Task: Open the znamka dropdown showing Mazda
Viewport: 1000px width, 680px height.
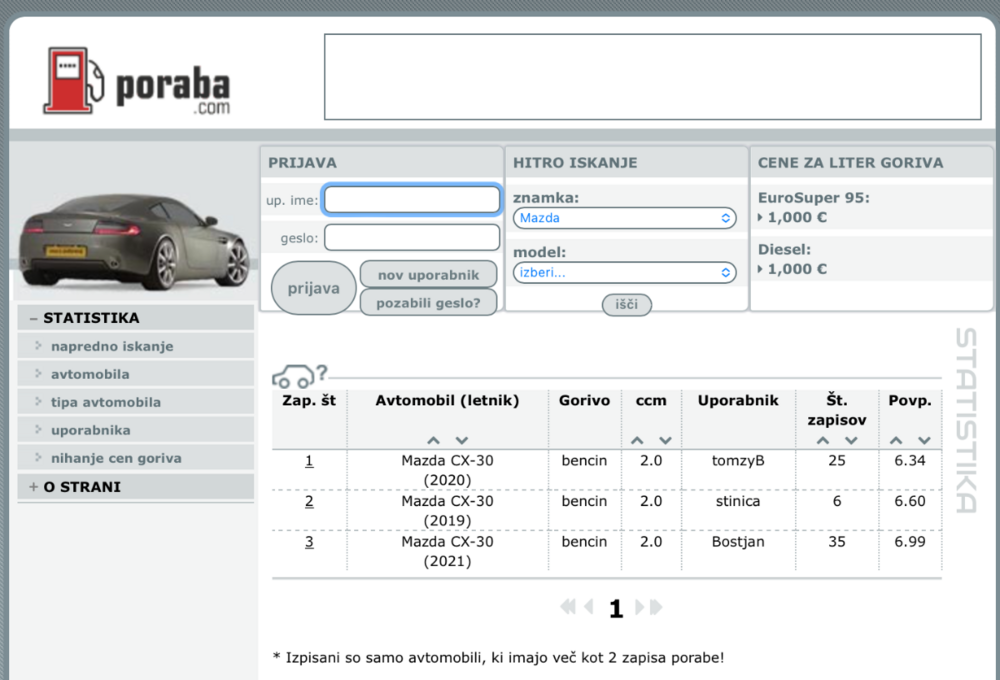Action: pyautogui.click(x=625, y=218)
